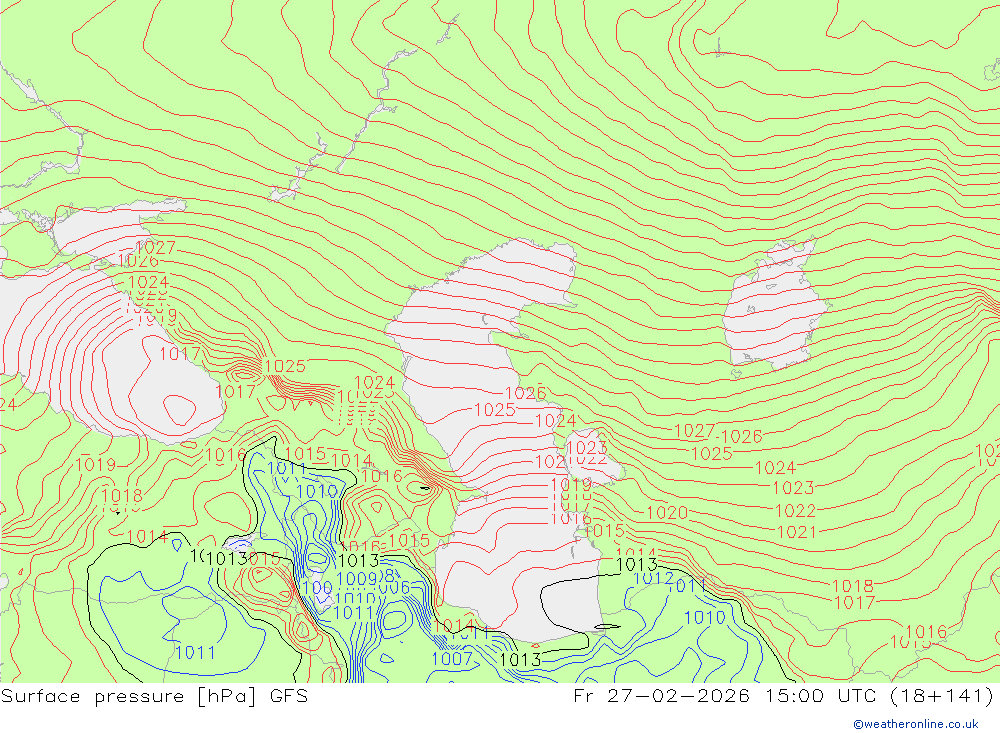Select the "Fr 27-02-2026 15:00 UTC (18+141)" timestamp
1000x733 pixels.
pyautogui.click(x=784, y=696)
